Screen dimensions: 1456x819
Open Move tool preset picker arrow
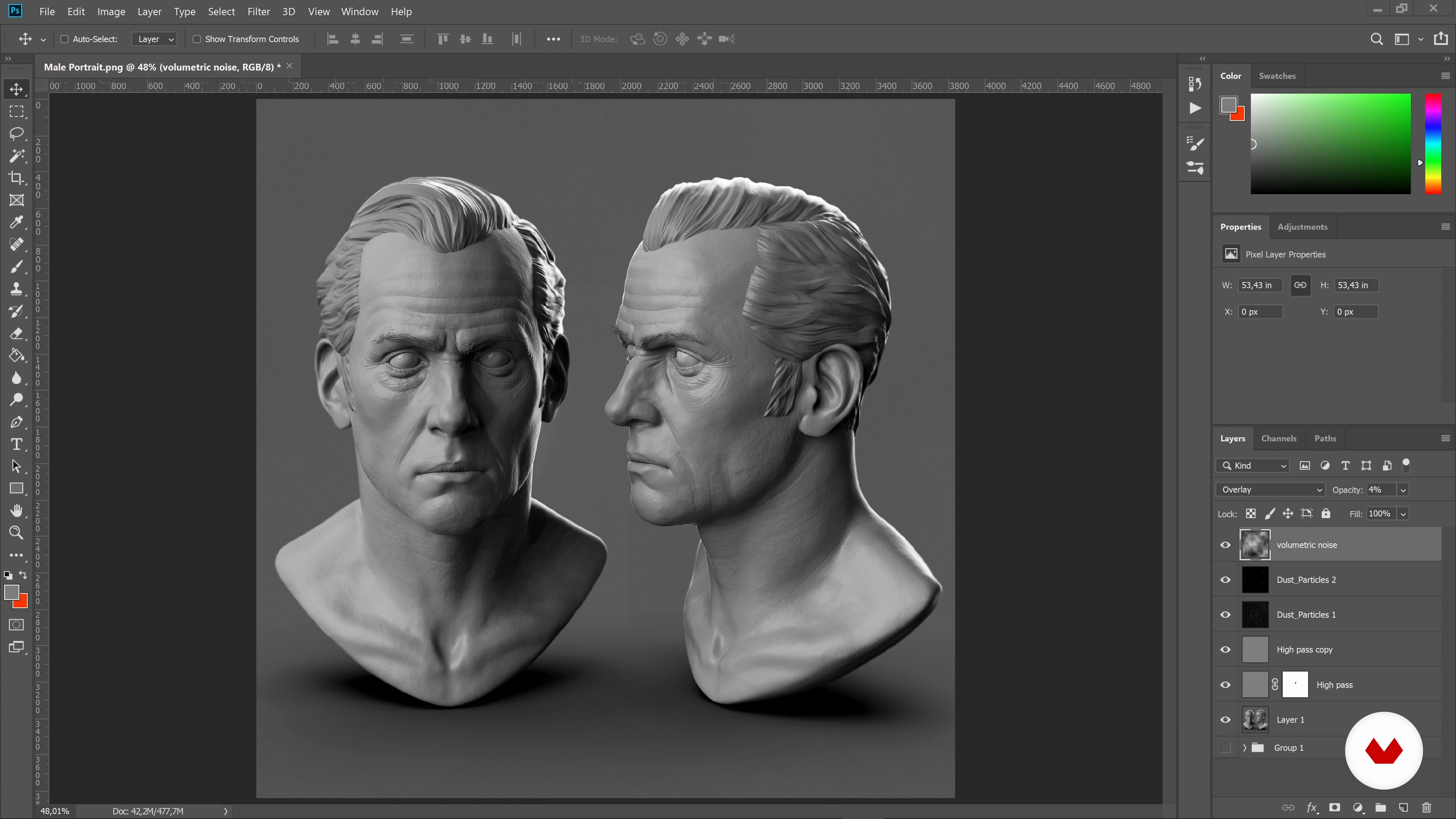(x=43, y=39)
